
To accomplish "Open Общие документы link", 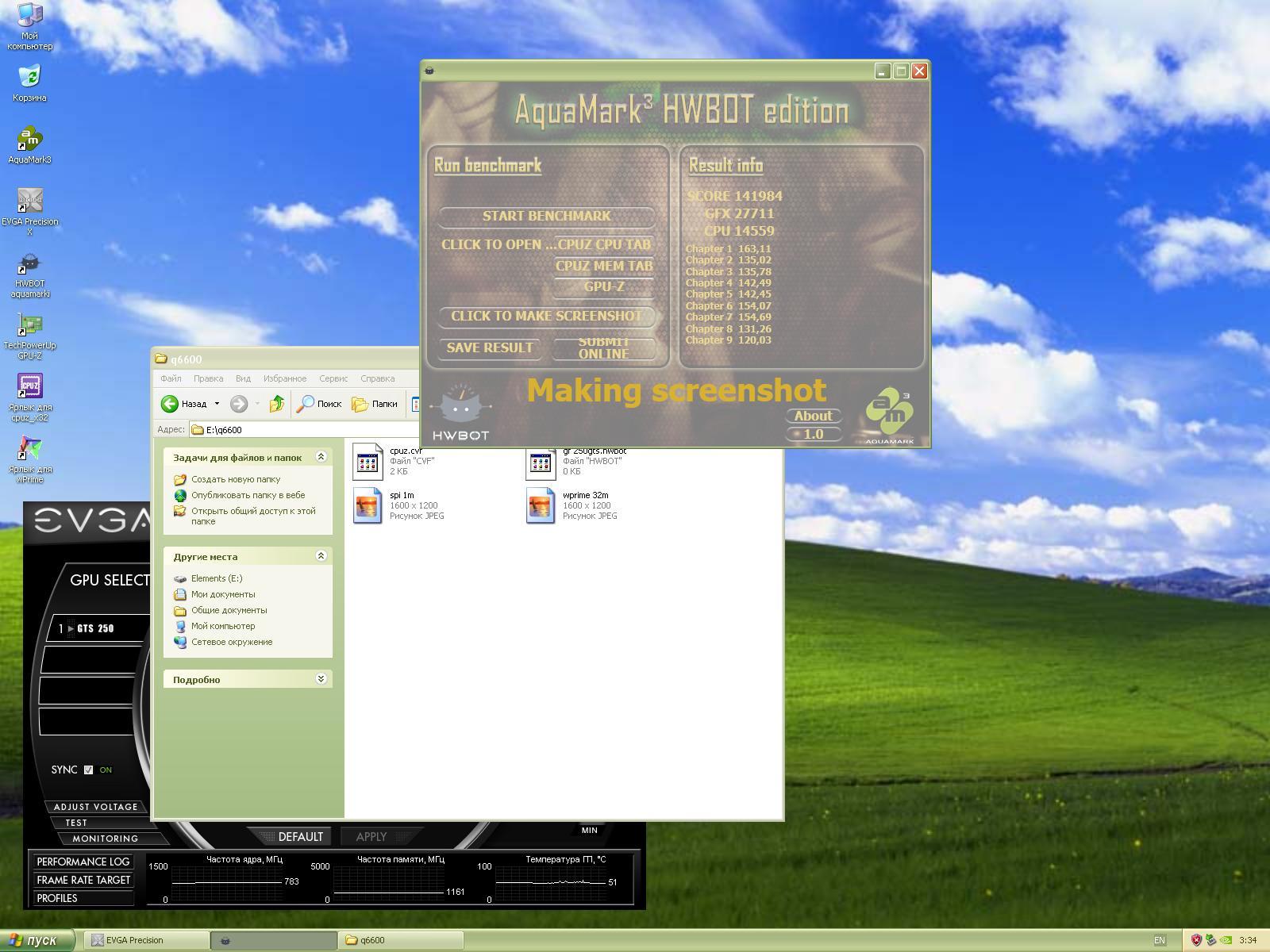I will point(229,610).
